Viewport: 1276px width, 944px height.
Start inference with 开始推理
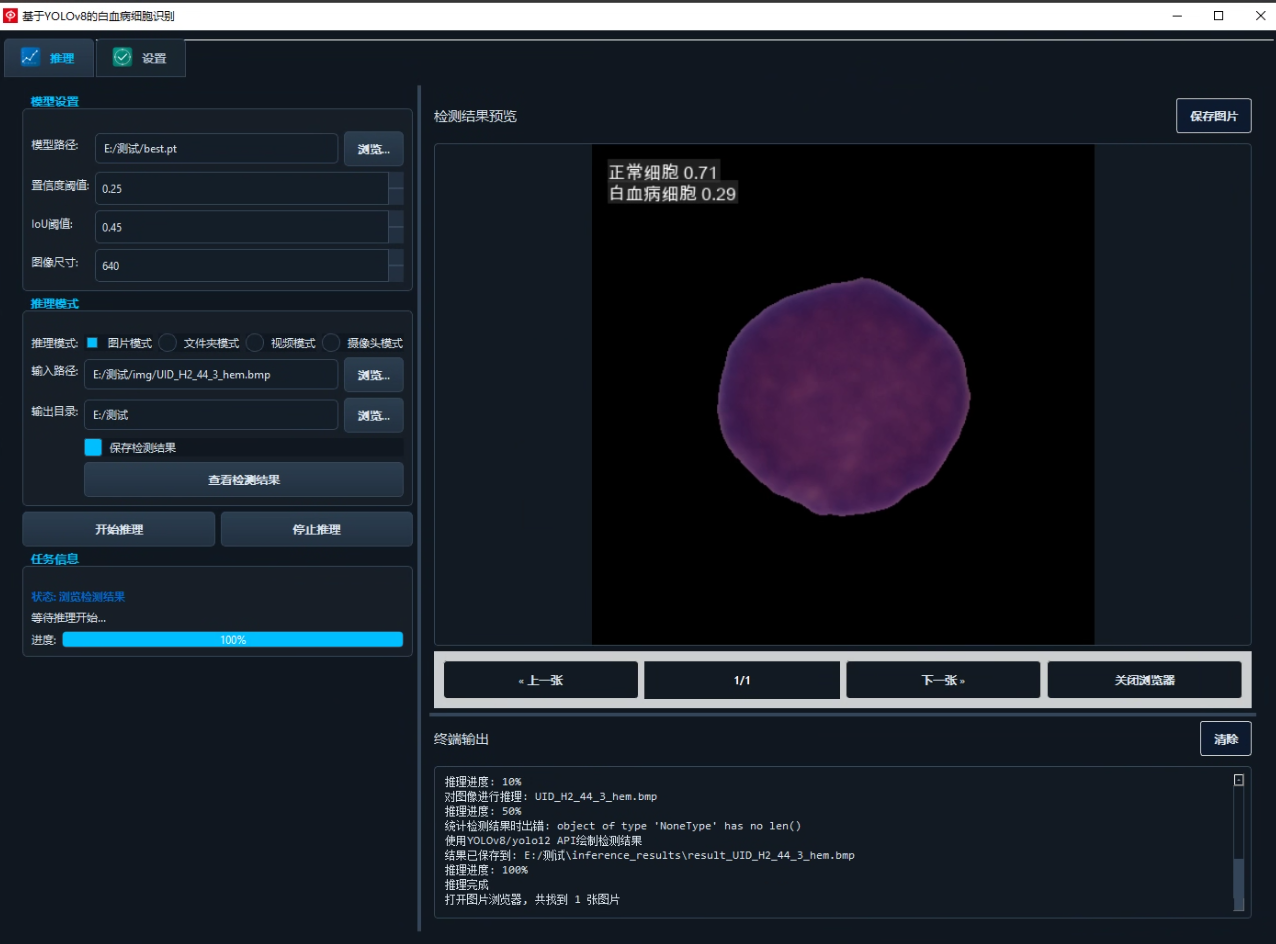(x=119, y=529)
